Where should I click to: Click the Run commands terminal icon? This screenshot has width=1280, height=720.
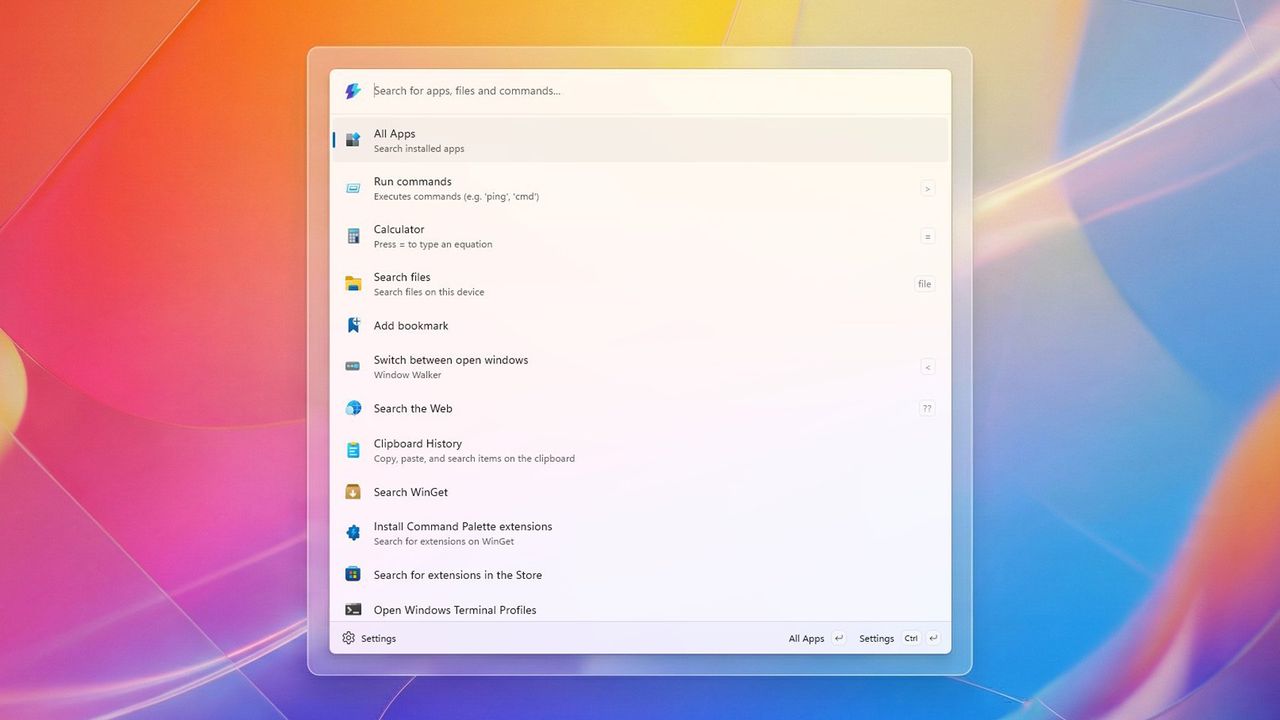pyautogui.click(x=352, y=188)
